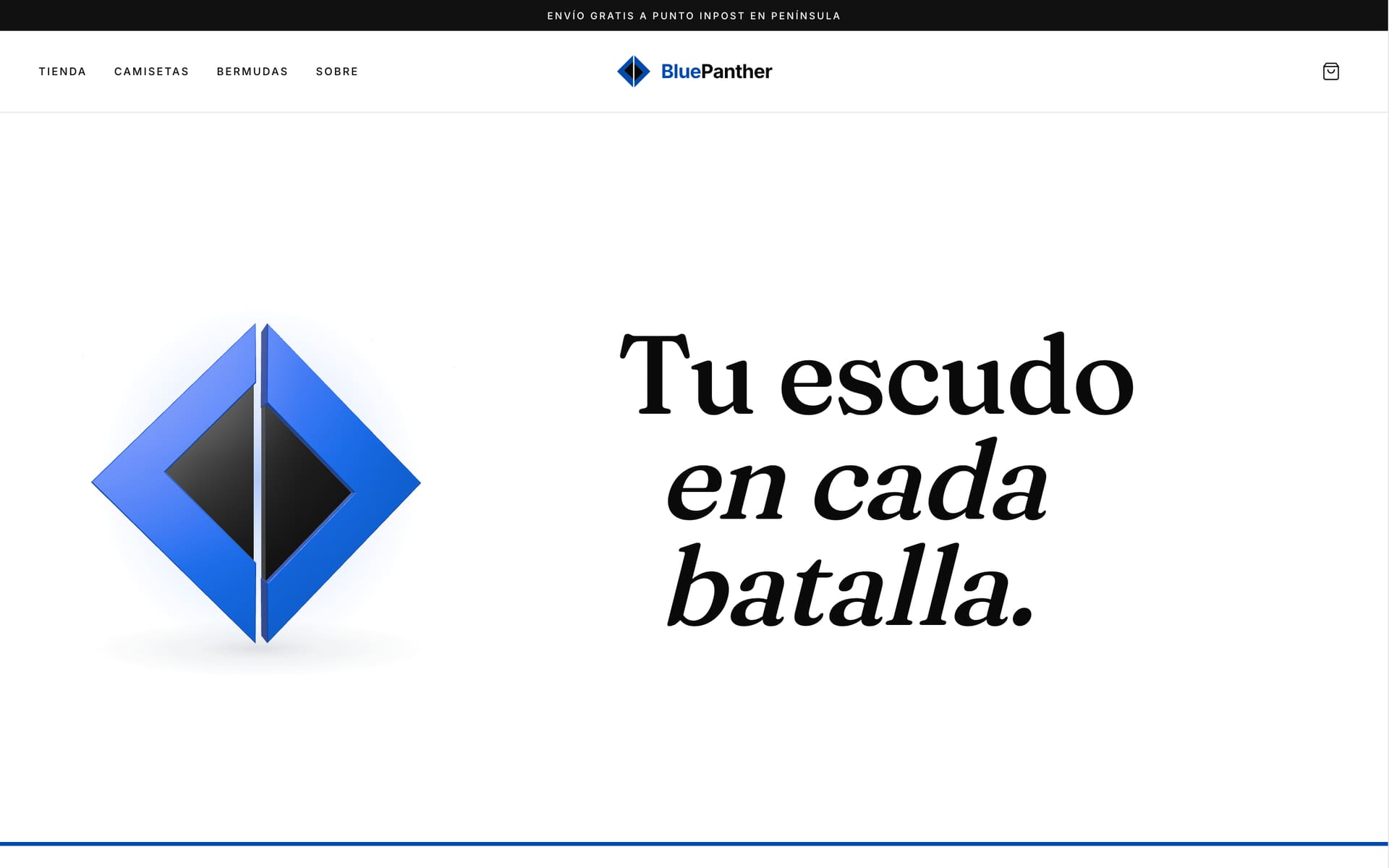Click the large blue diamond hero image
Image resolution: width=1389 pixels, height=868 pixels.
pyautogui.click(x=256, y=483)
